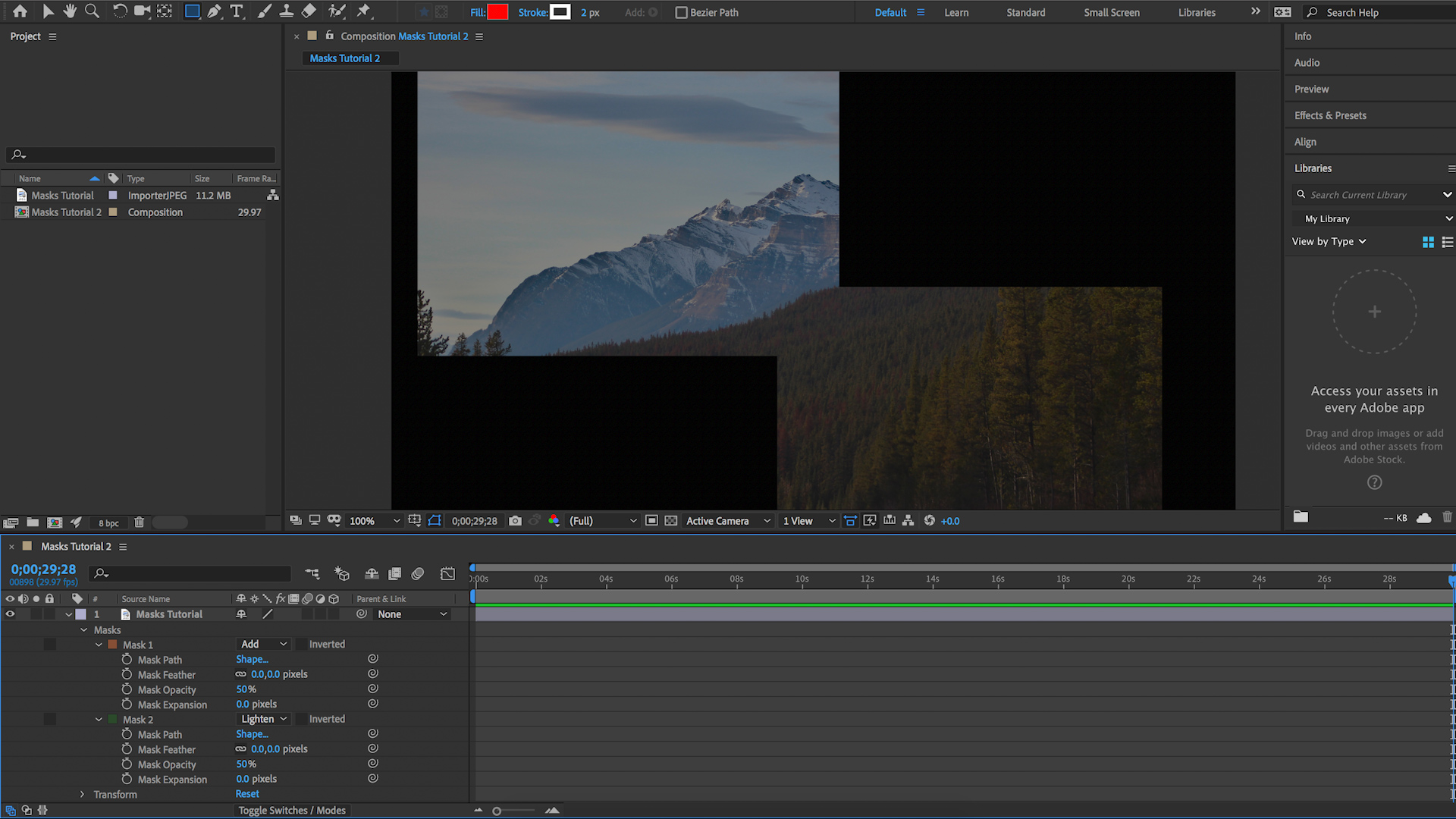Image resolution: width=1456 pixels, height=819 pixels.
Task: Open the red Fill color swatch
Action: click(x=498, y=12)
